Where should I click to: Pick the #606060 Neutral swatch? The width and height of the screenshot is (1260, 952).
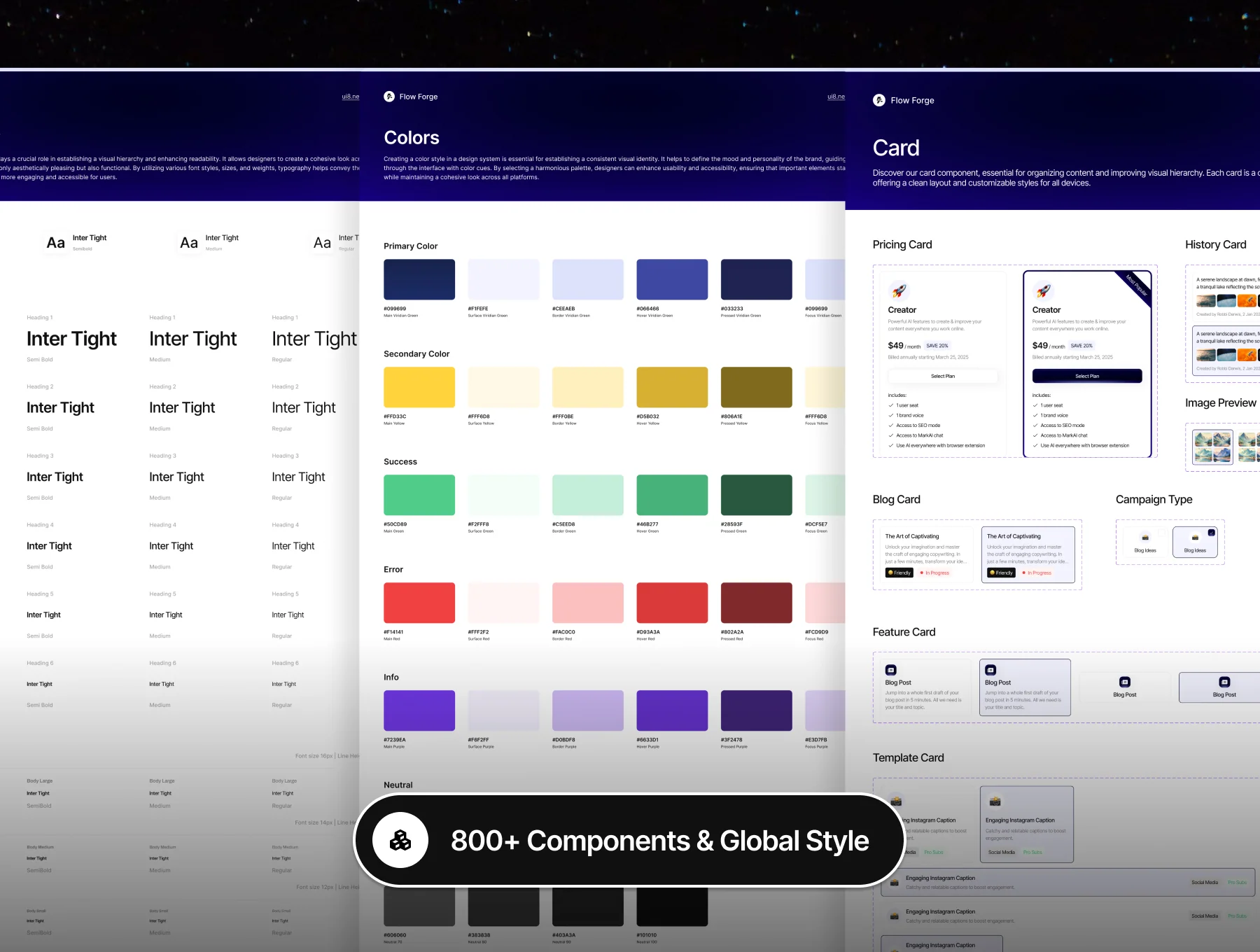[419, 907]
